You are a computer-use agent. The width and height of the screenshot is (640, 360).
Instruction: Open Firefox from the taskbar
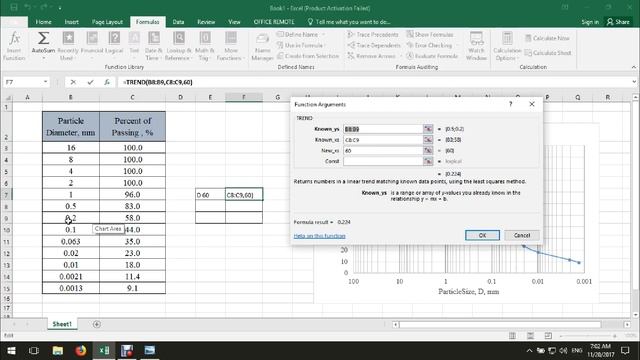point(81,350)
